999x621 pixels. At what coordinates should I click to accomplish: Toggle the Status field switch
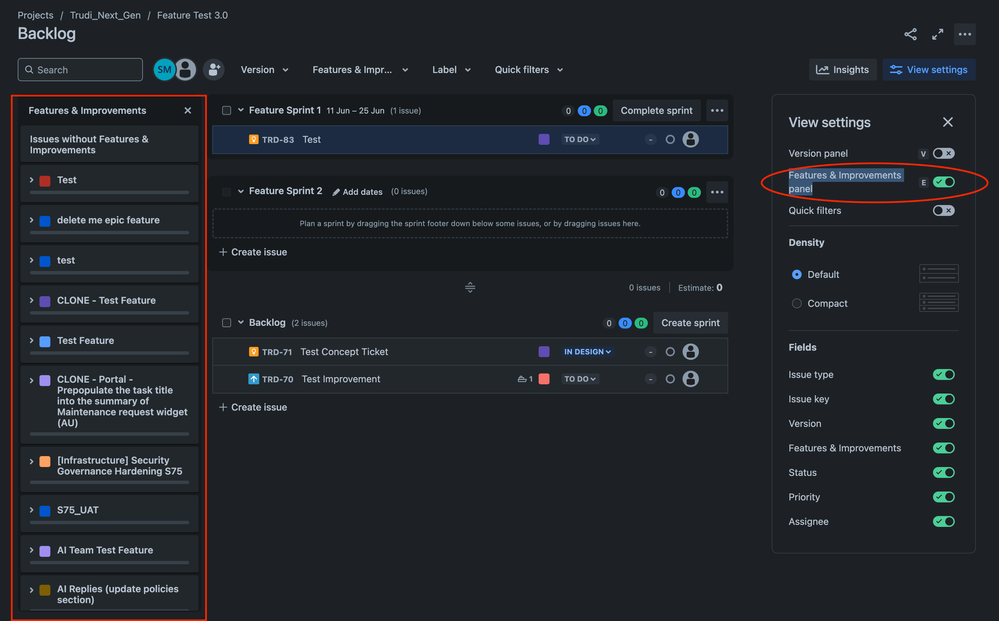click(943, 472)
